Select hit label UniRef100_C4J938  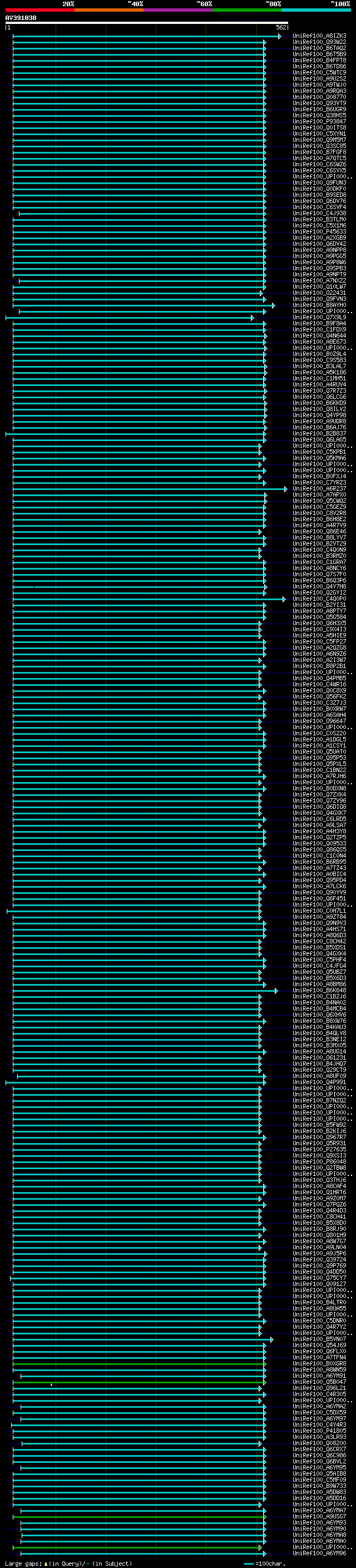tap(319, 213)
